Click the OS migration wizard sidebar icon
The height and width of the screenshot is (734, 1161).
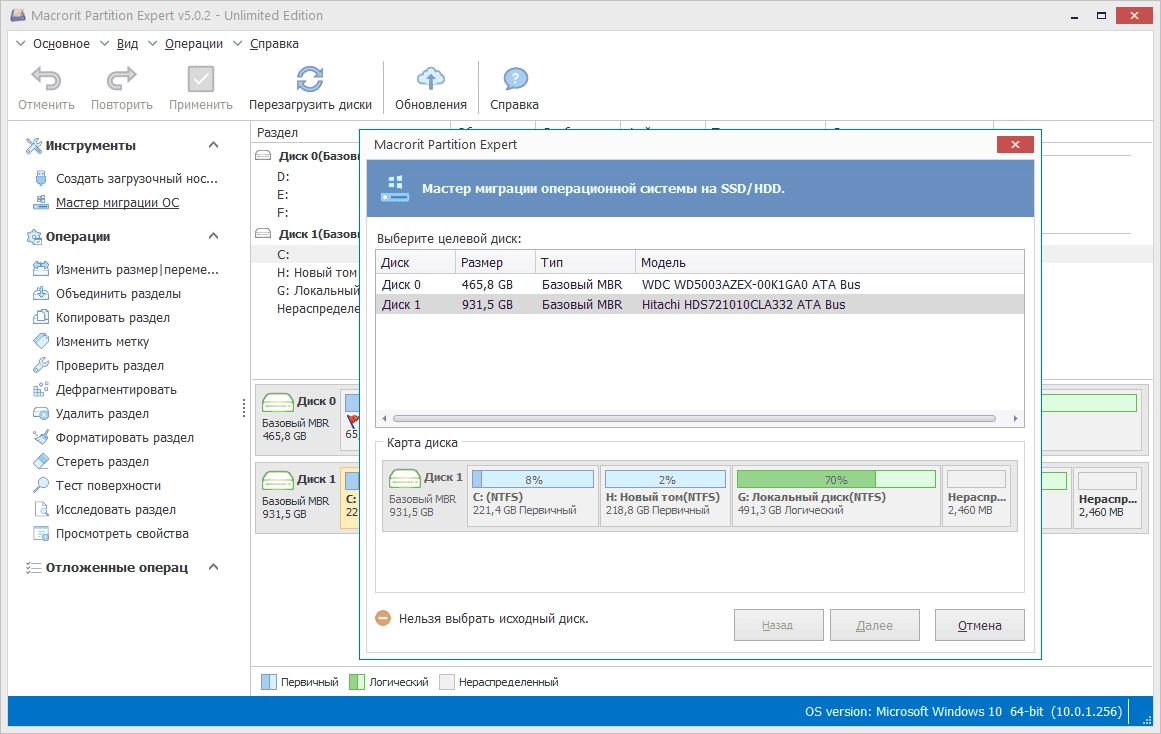[x=41, y=202]
